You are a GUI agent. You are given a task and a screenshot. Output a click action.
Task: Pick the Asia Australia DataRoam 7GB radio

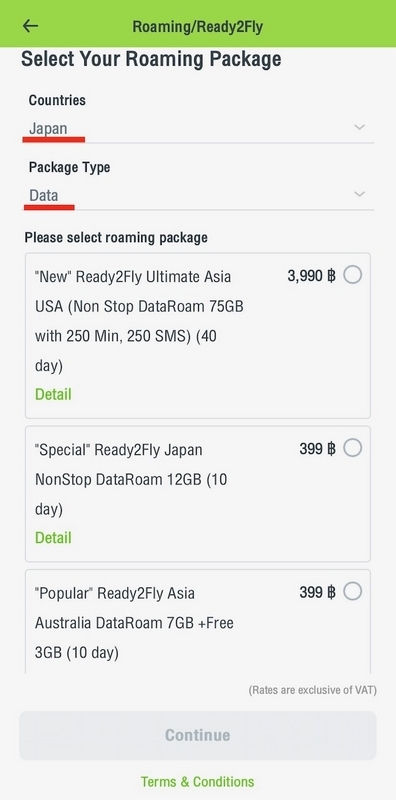click(x=353, y=592)
